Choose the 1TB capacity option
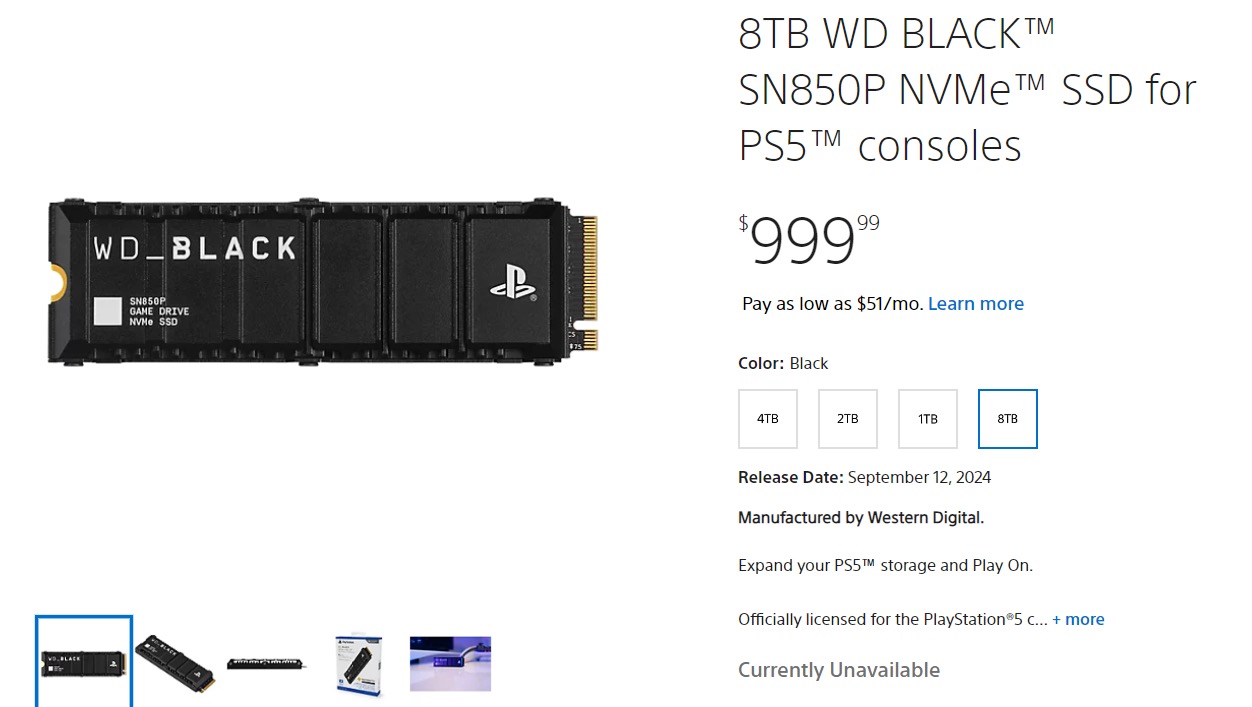 coord(928,419)
